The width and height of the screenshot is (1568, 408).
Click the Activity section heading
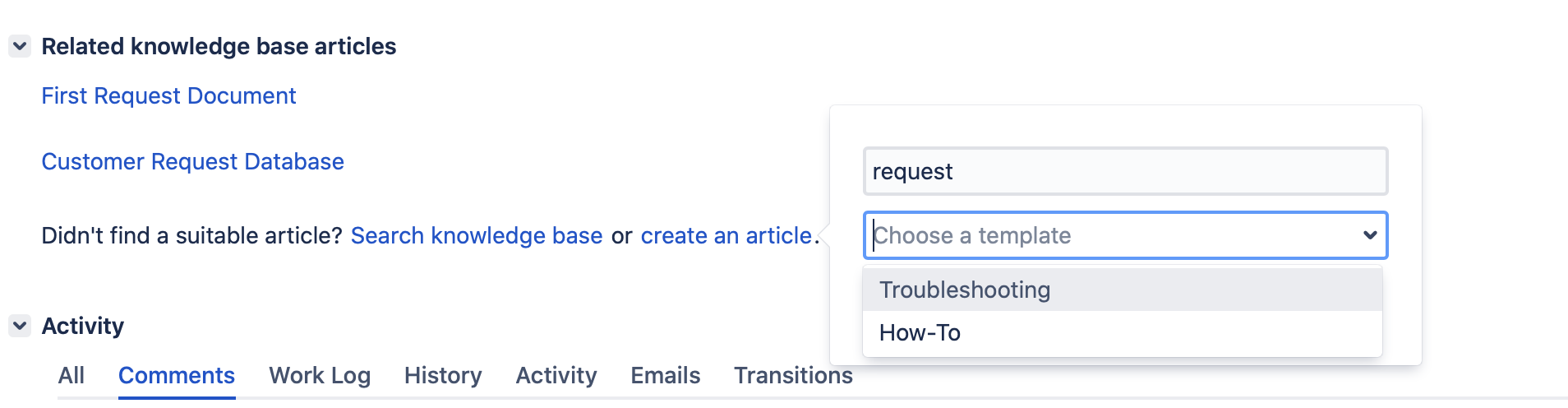pyautogui.click(x=83, y=327)
